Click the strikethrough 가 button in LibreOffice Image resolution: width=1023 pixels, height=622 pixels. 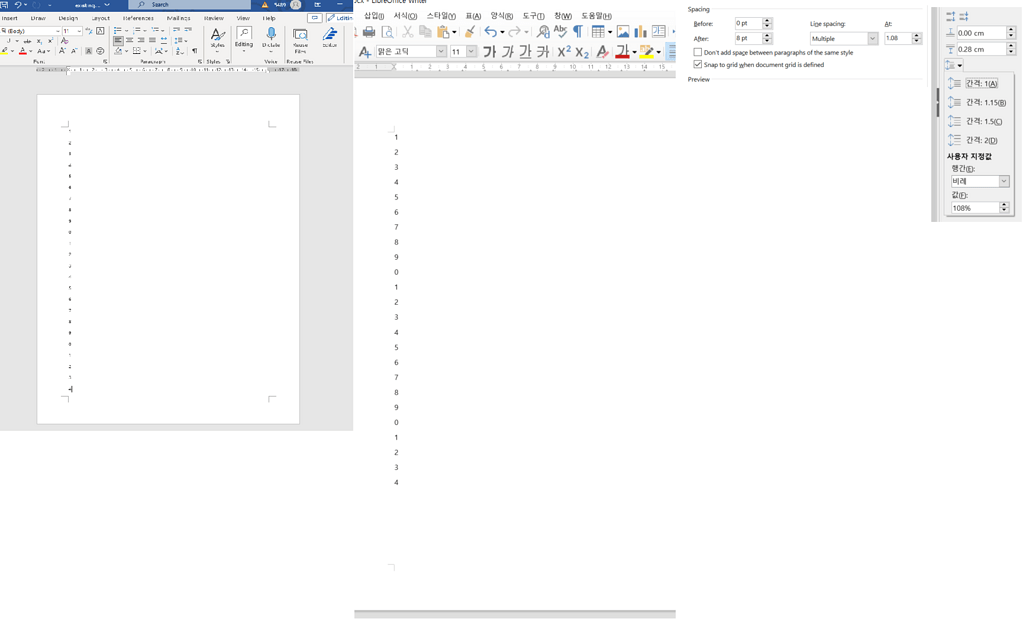coord(543,52)
